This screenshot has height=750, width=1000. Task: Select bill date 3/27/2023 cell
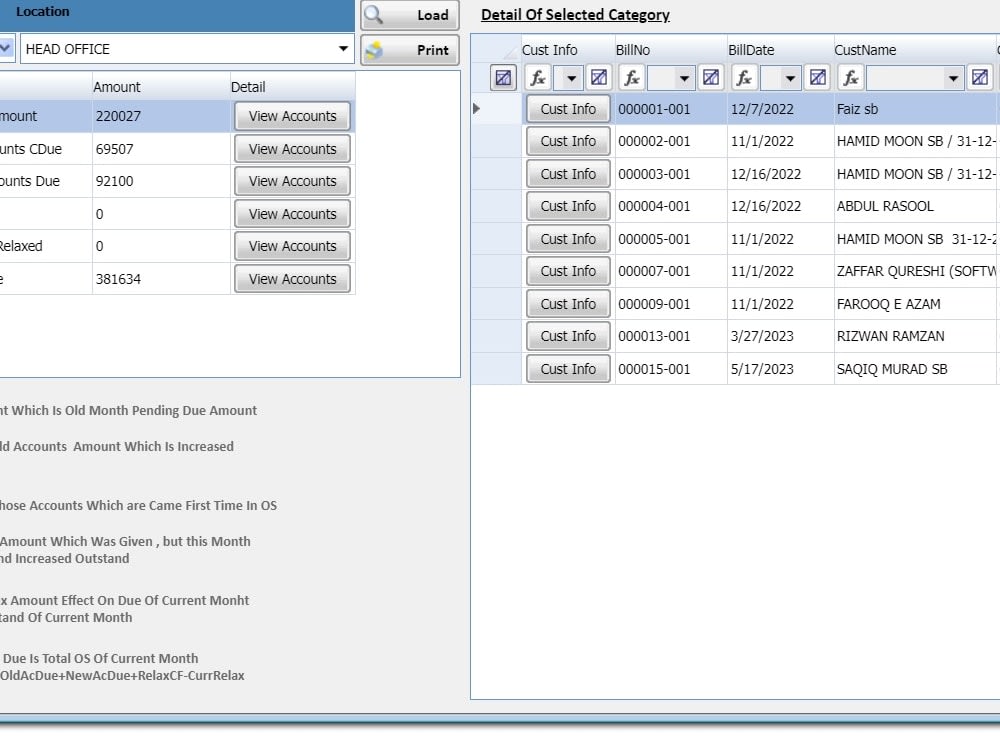(x=781, y=336)
